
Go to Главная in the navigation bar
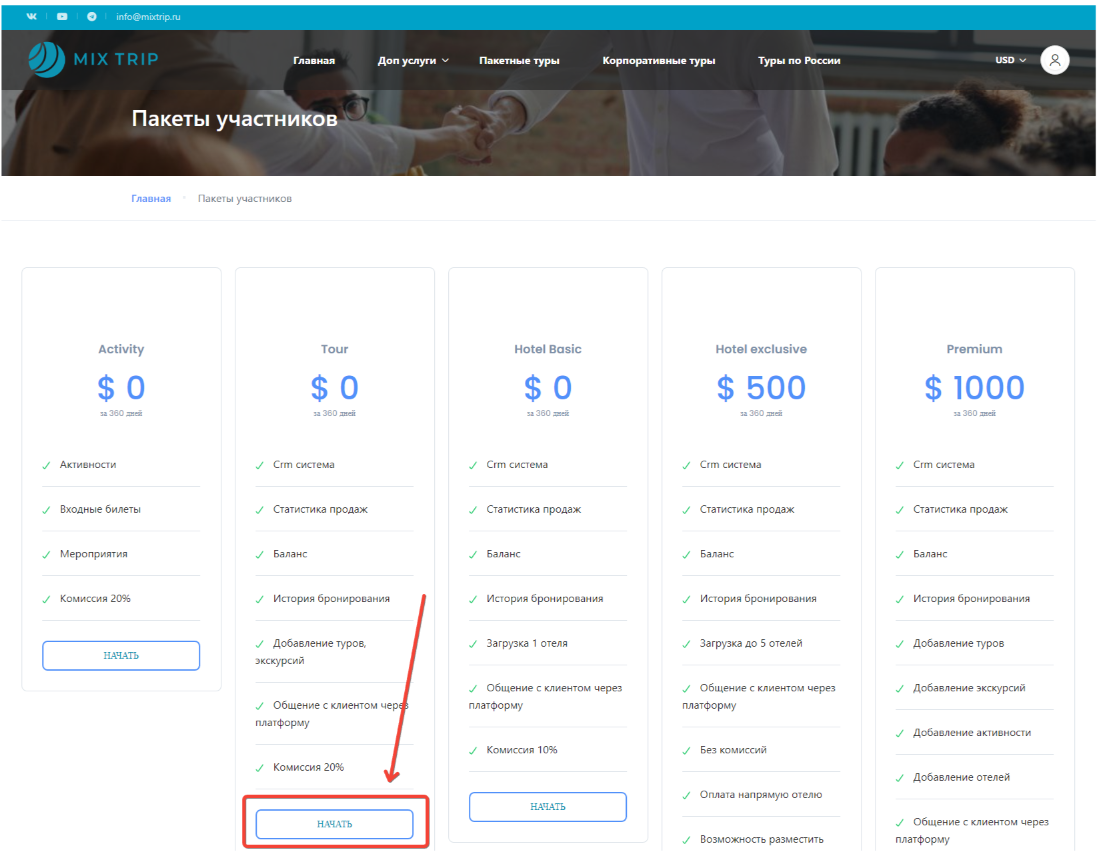(x=314, y=61)
